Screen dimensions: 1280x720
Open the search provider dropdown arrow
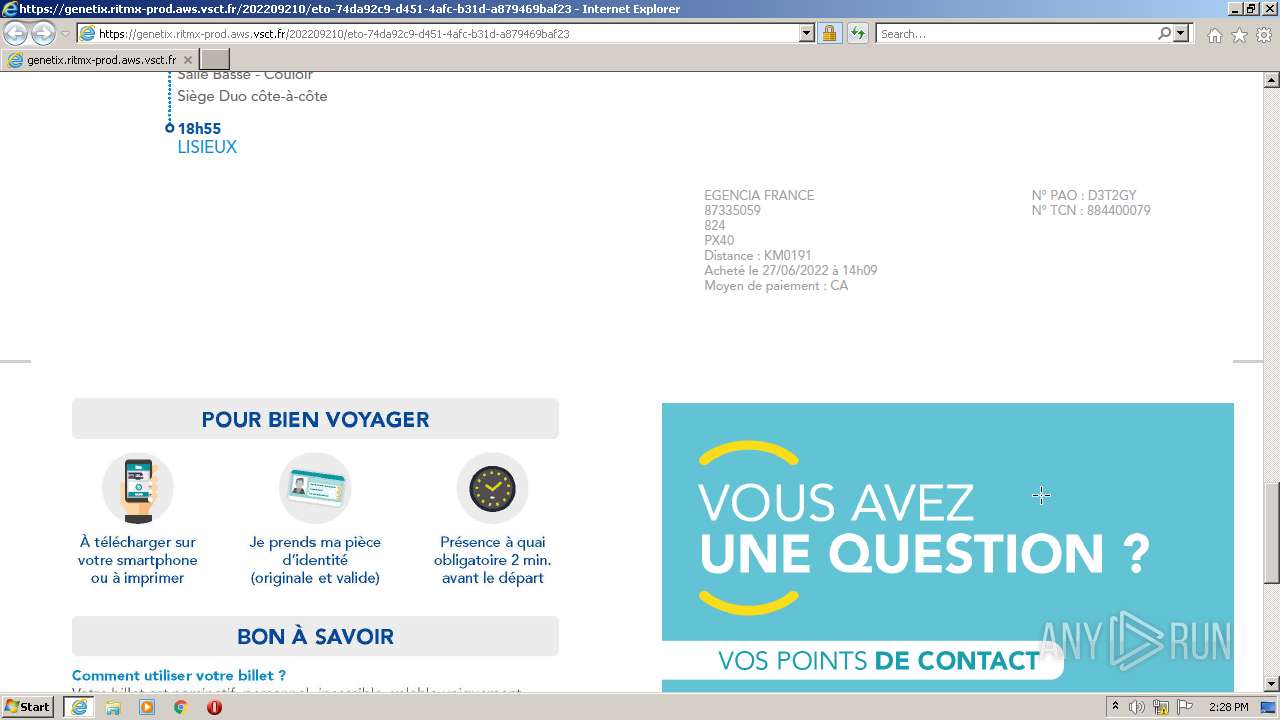(1182, 33)
